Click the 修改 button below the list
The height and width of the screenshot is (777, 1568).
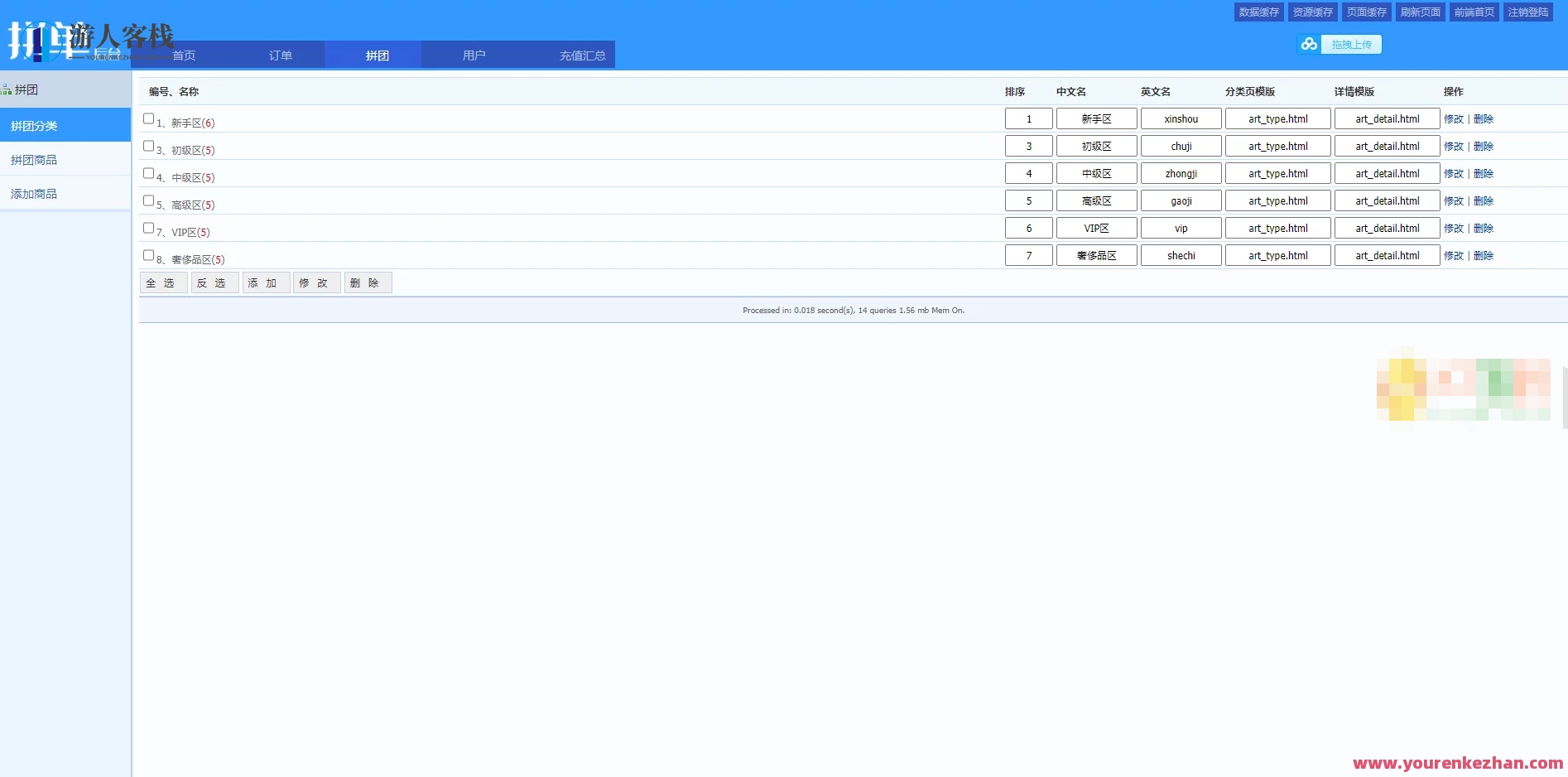point(317,282)
